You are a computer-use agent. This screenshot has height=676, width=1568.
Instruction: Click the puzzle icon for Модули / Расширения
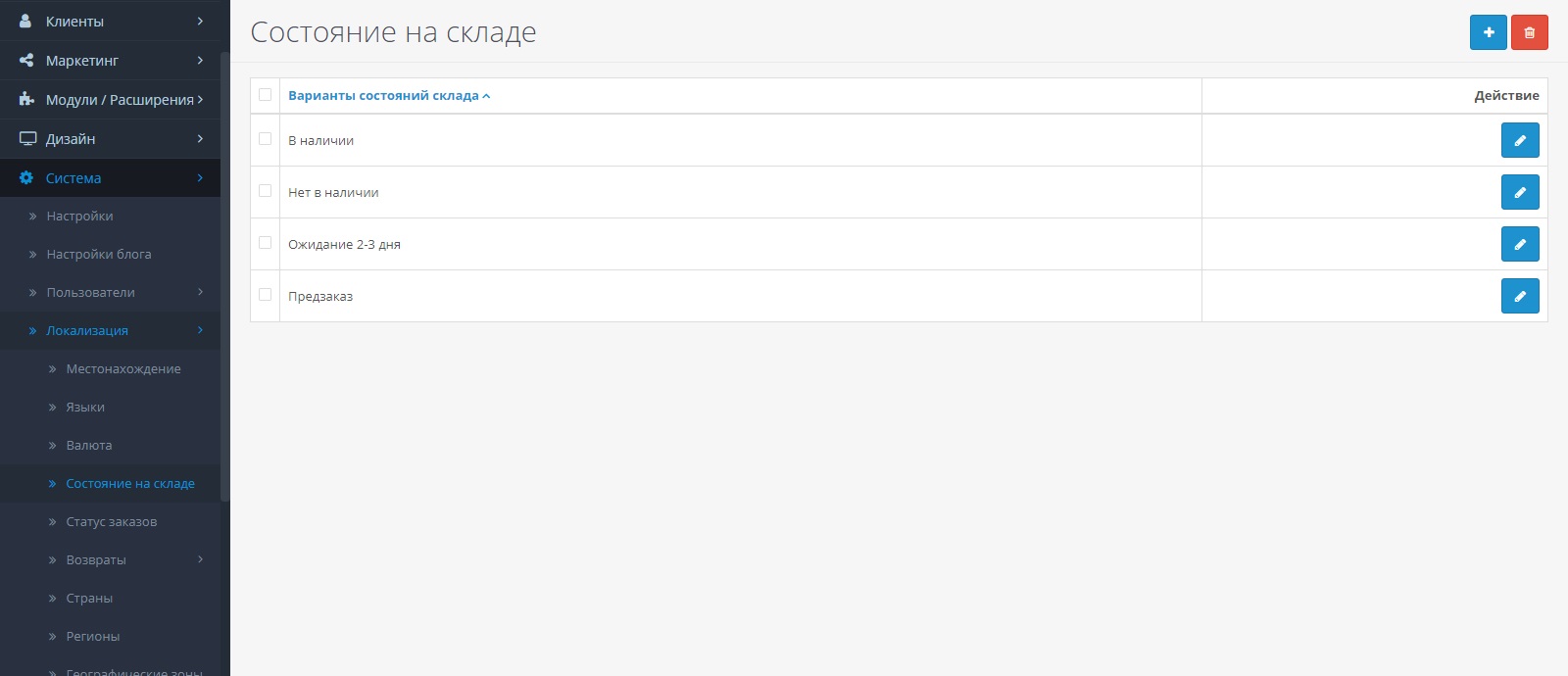point(26,100)
